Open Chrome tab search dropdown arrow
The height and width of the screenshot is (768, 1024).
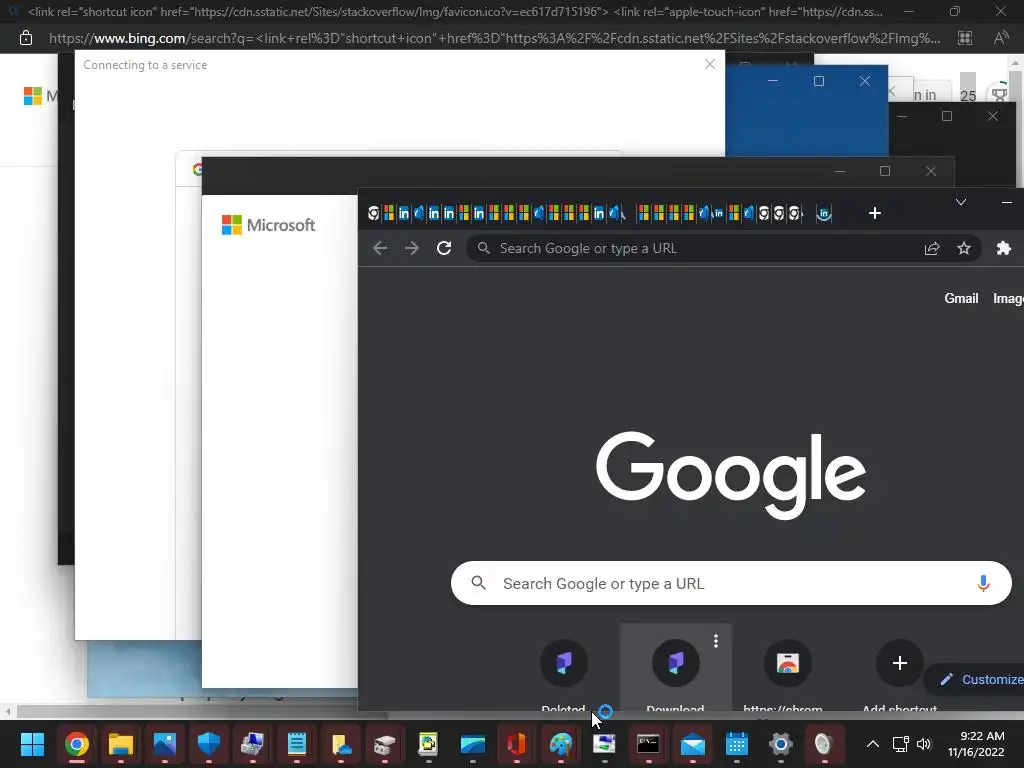tap(961, 202)
